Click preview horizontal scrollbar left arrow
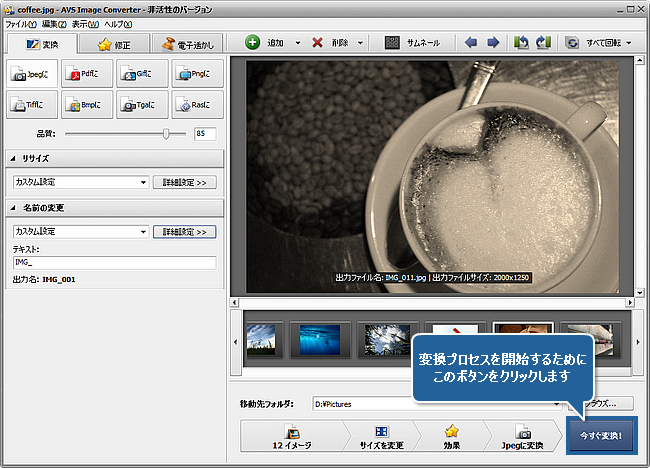650x468 pixels. (x=235, y=303)
